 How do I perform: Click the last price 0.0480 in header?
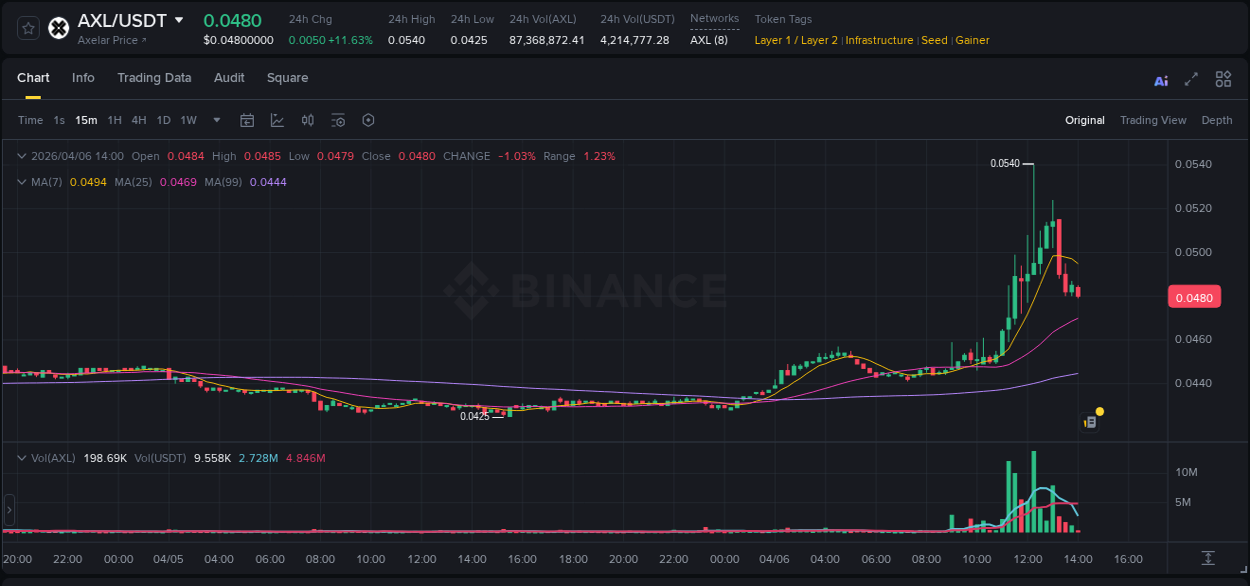pyautogui.click(x=232, y=20)
